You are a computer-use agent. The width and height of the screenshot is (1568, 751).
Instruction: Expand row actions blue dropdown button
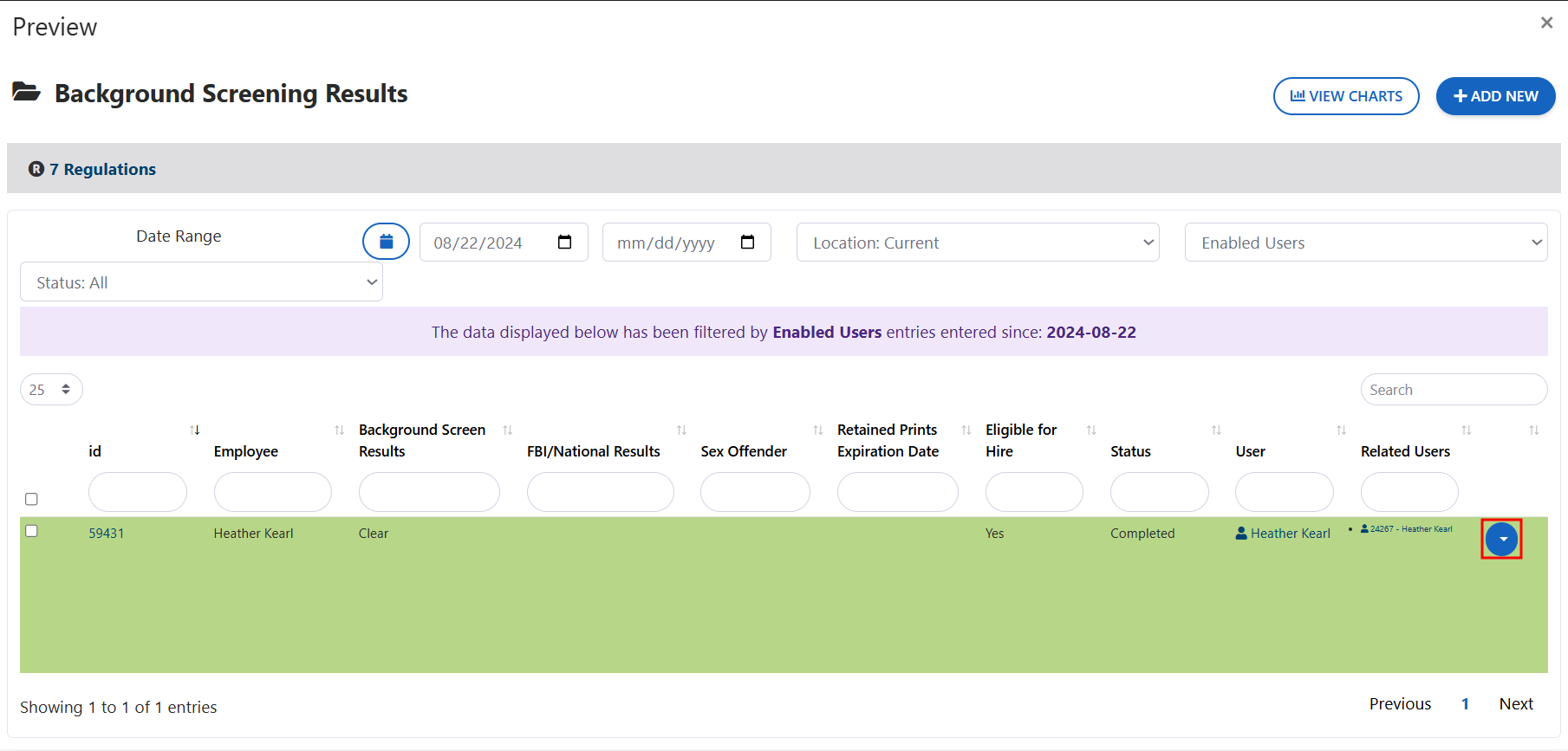[1501, 539]
